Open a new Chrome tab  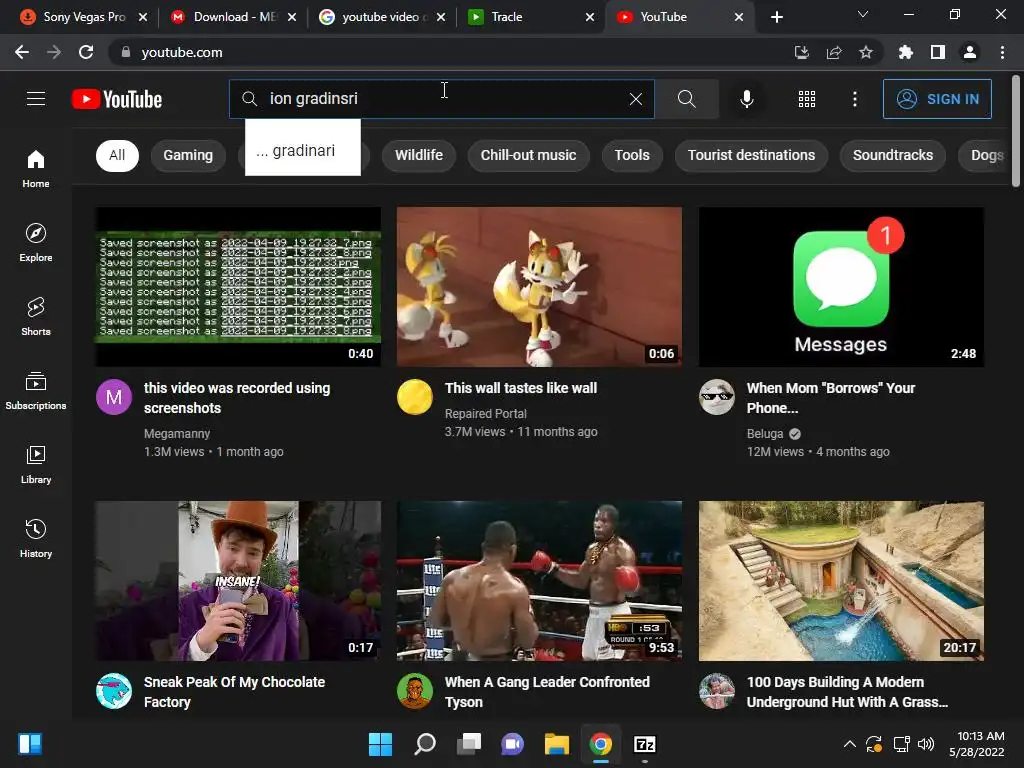coord(776,17)
